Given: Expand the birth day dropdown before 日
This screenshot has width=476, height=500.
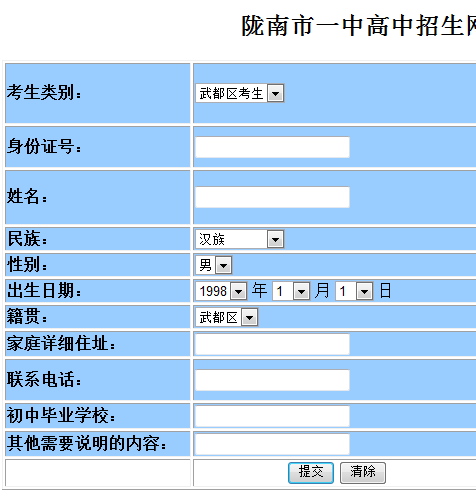Looking at the screenshot, I should pyautogui.click(x=354, y=291).
